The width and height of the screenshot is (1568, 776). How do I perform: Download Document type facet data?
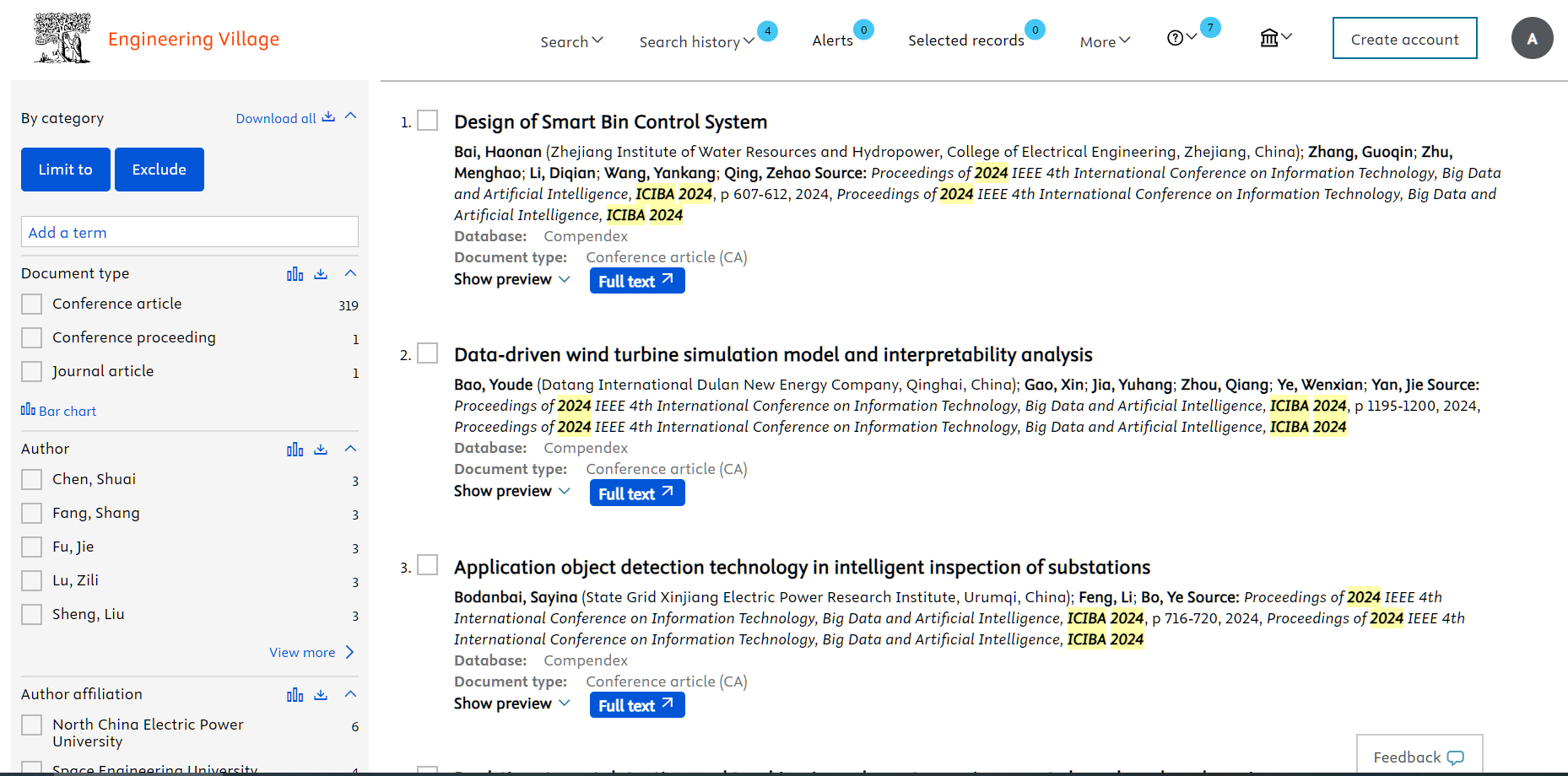click(321, 273)
